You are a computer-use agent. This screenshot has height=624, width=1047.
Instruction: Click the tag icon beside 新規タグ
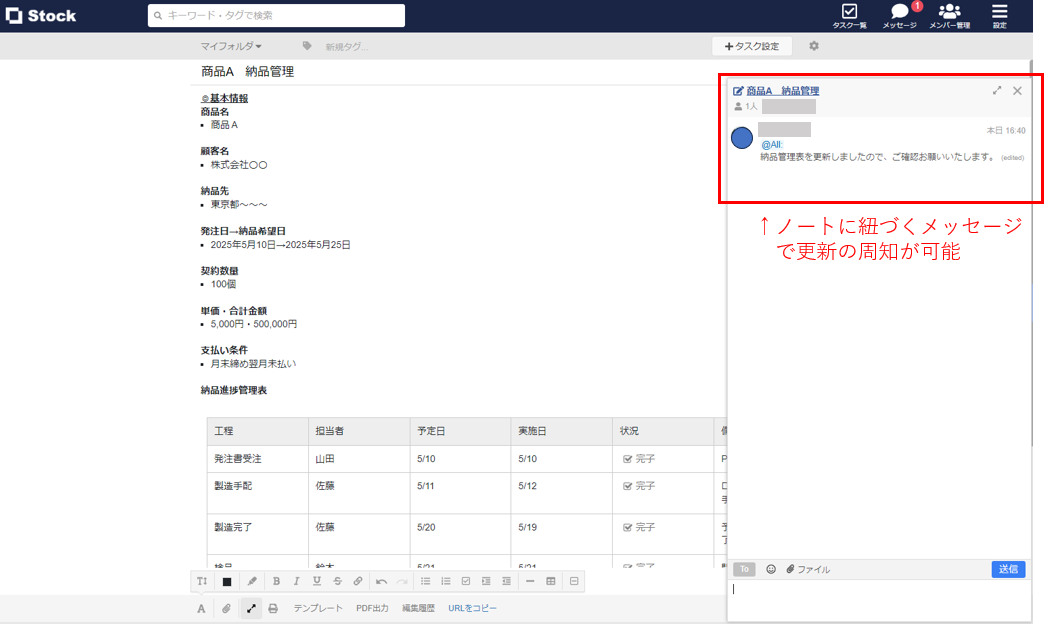click(307, 46)
